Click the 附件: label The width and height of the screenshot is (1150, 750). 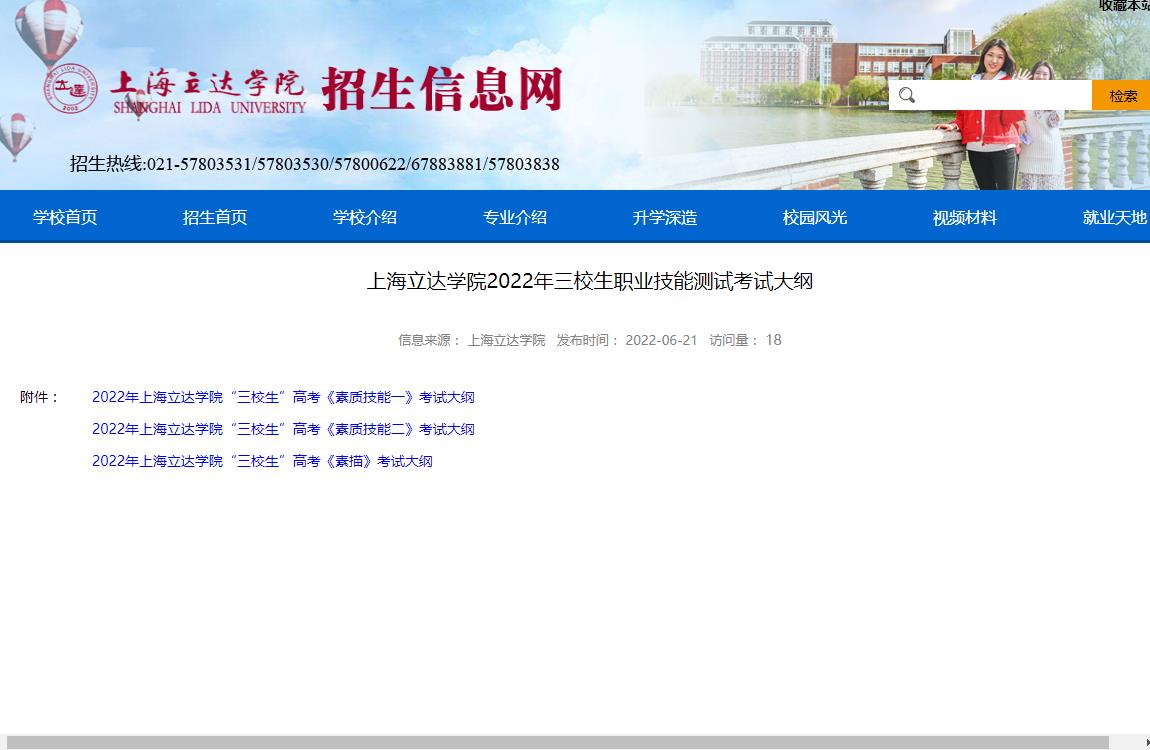coord(39,397)
